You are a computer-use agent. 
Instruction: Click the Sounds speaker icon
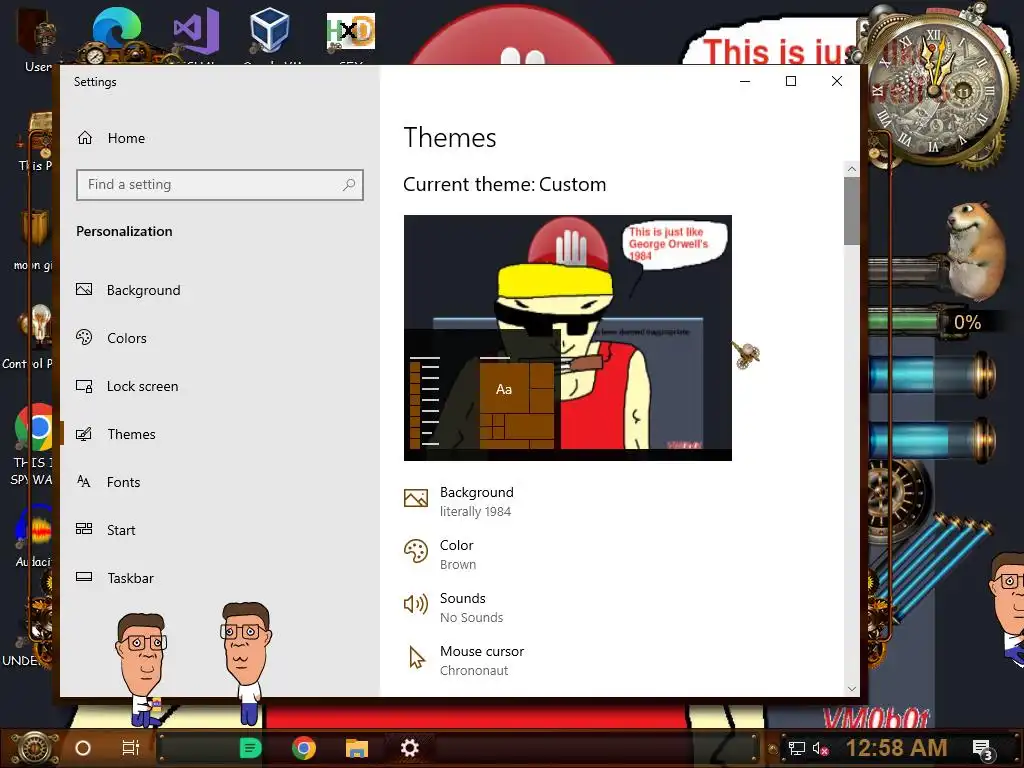tap(416, 604)
